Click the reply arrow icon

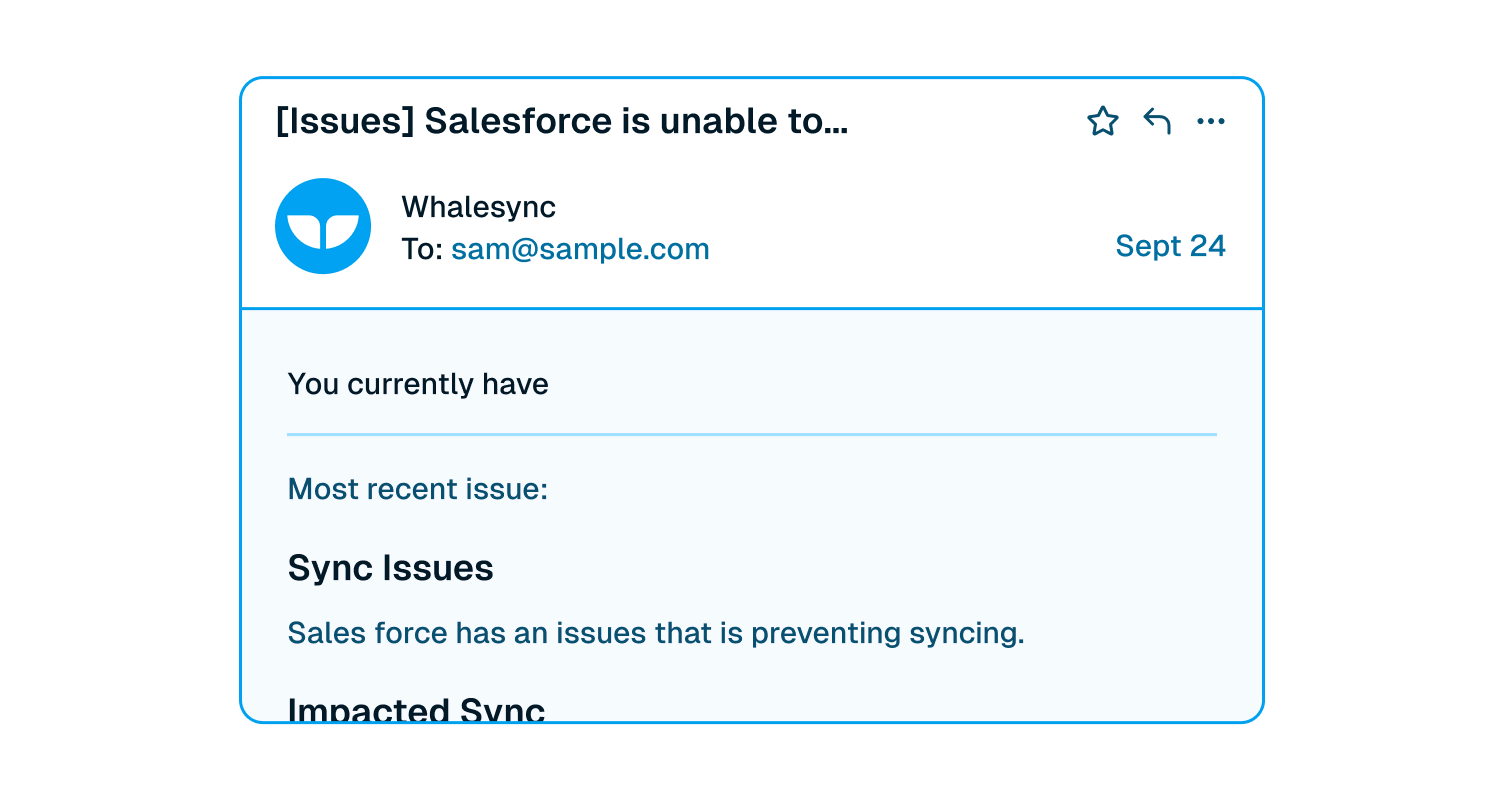[1157, 122]
